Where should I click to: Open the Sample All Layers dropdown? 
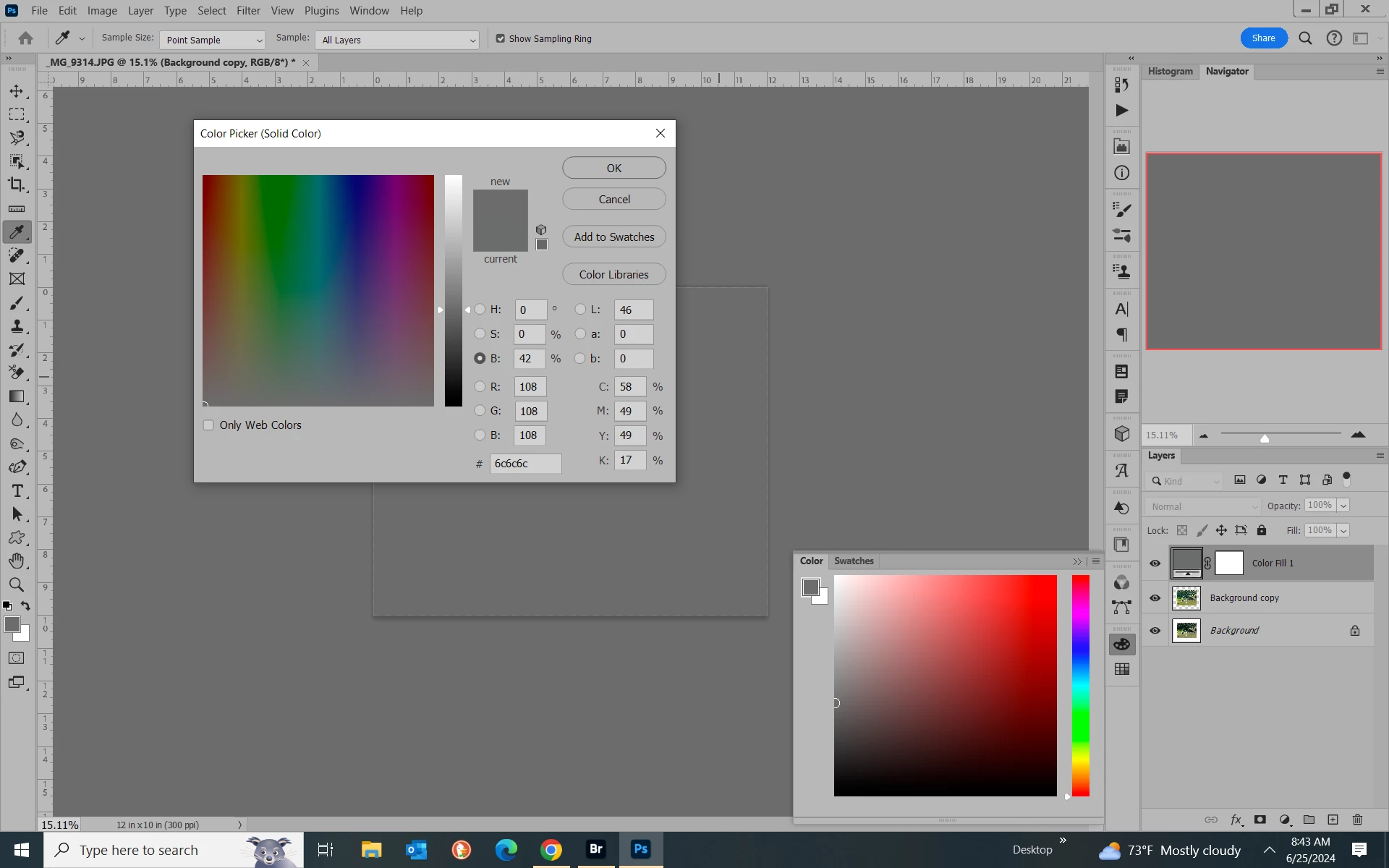pos(397,40)
